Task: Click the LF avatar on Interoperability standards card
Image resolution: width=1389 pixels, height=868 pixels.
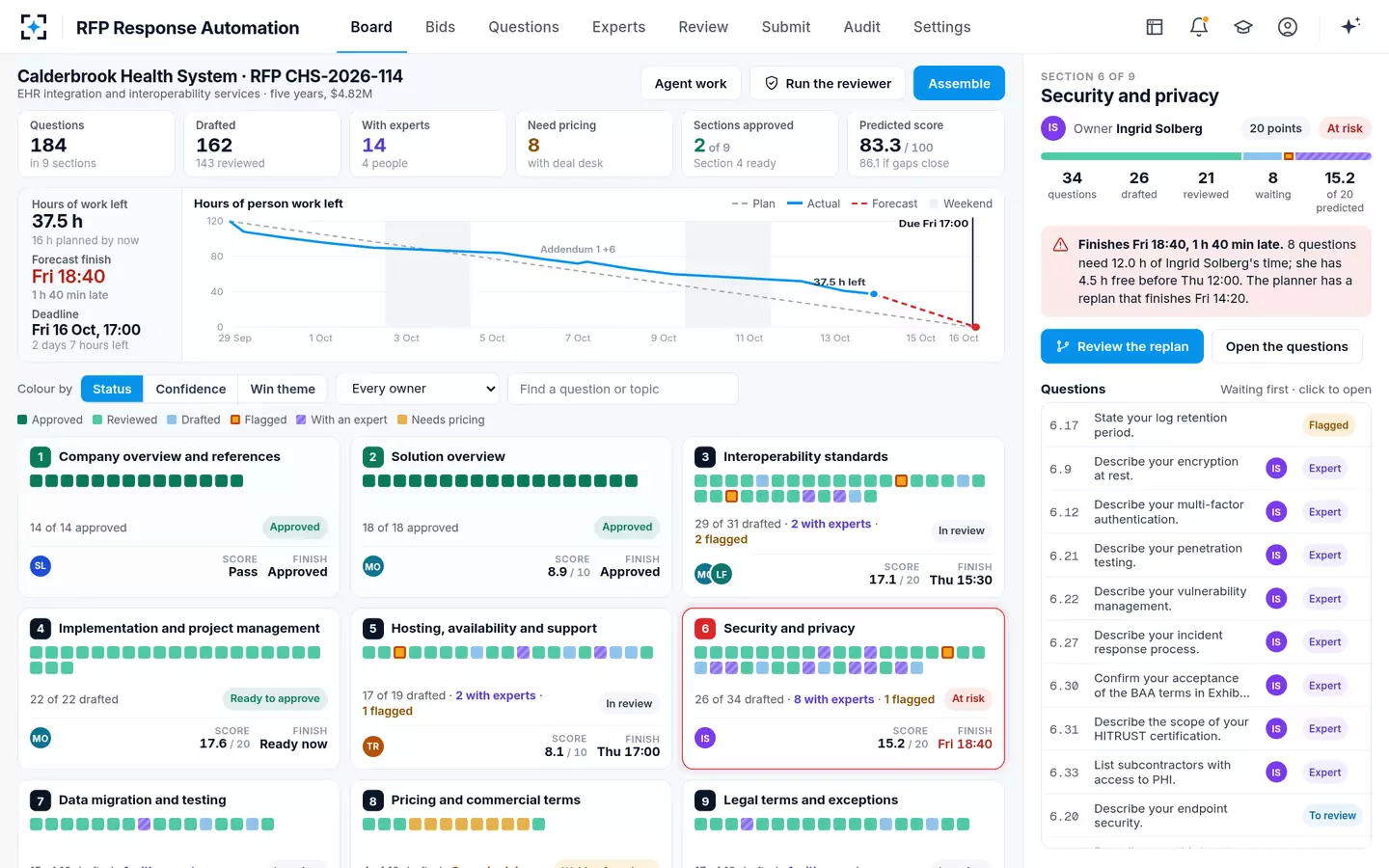Action: (722, 574)
